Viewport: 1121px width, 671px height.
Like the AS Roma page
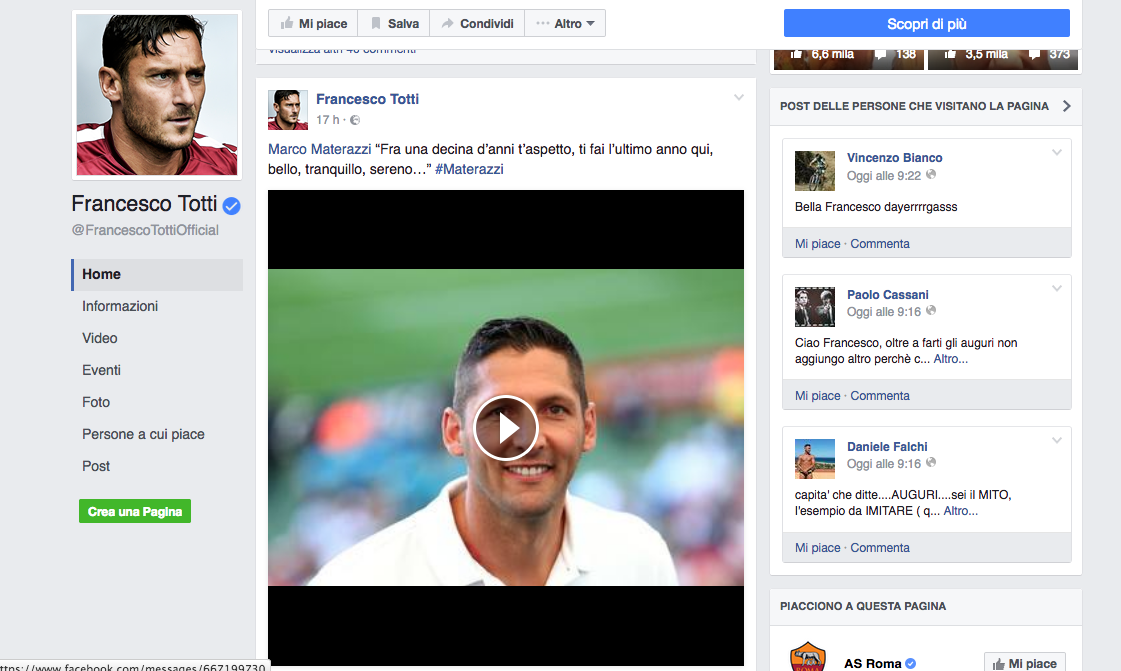point(1024,663)
